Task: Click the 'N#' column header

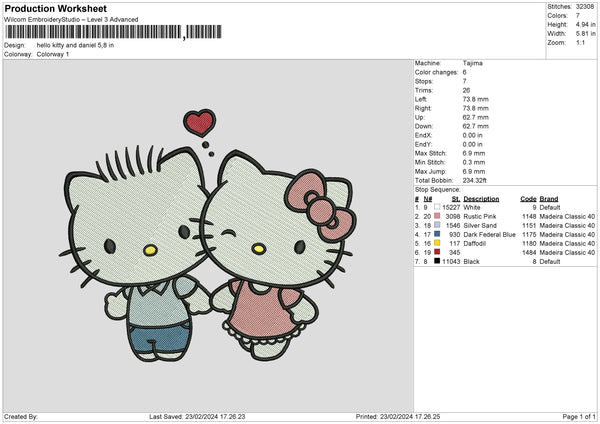Action: (x=428, y=199)
